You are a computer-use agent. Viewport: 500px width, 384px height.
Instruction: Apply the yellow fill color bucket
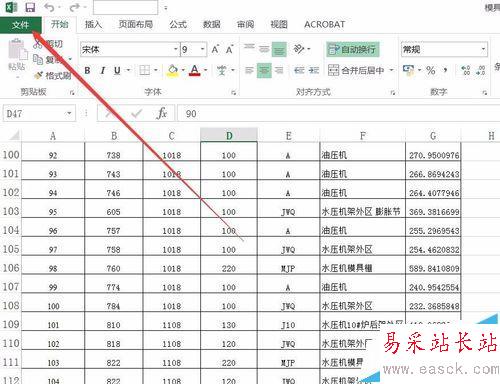click(172, 70)
